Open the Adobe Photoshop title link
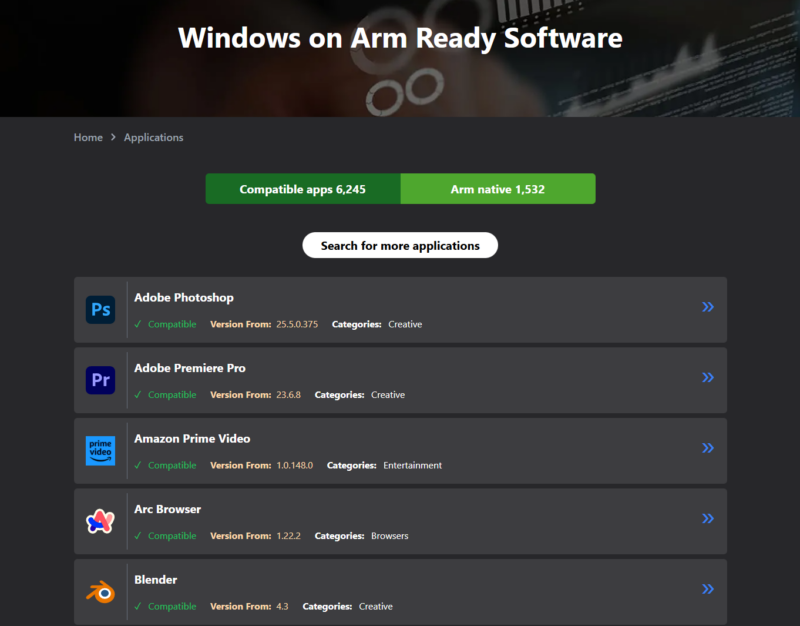 tap(184, 298)
